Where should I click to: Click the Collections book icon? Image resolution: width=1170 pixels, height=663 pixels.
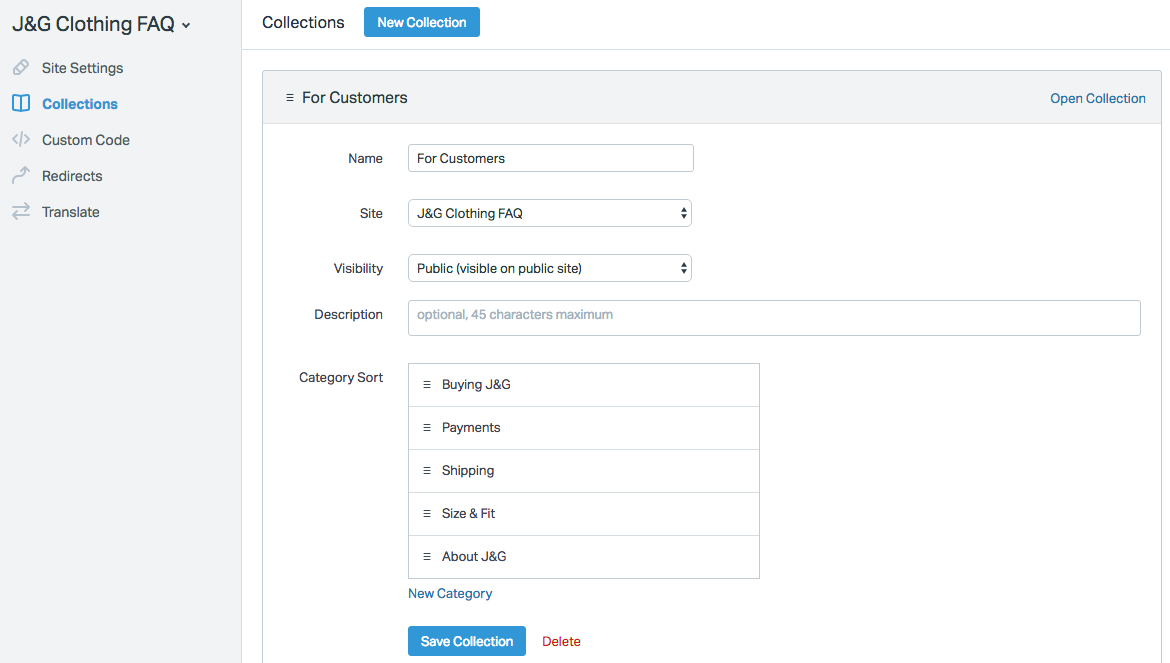pos(20,104)
